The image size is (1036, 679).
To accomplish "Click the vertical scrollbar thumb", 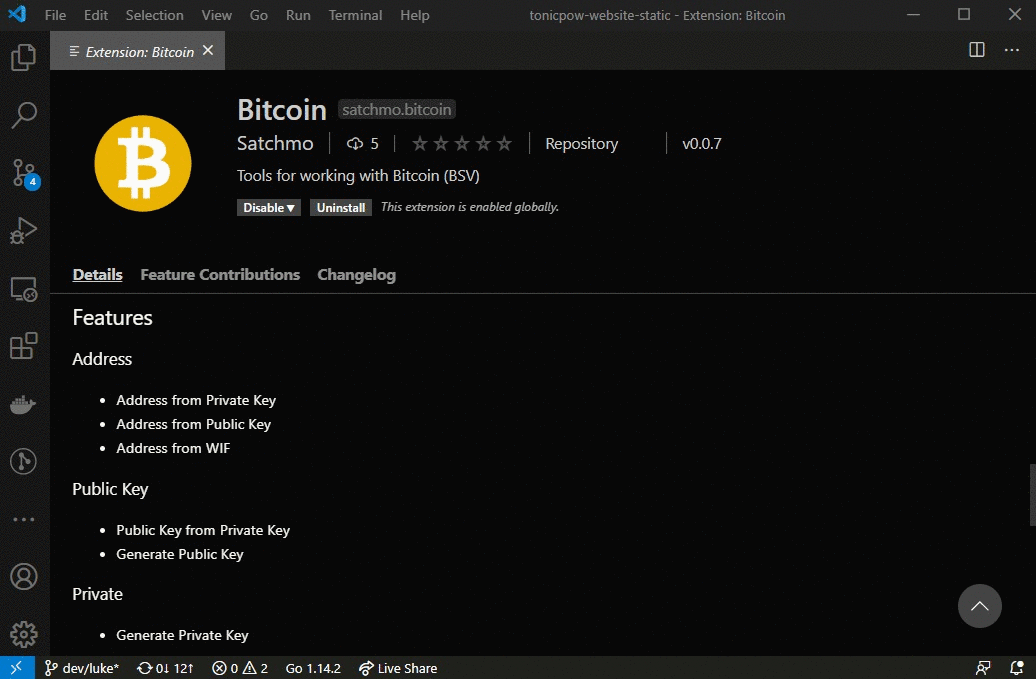I will pos(1032,495).
